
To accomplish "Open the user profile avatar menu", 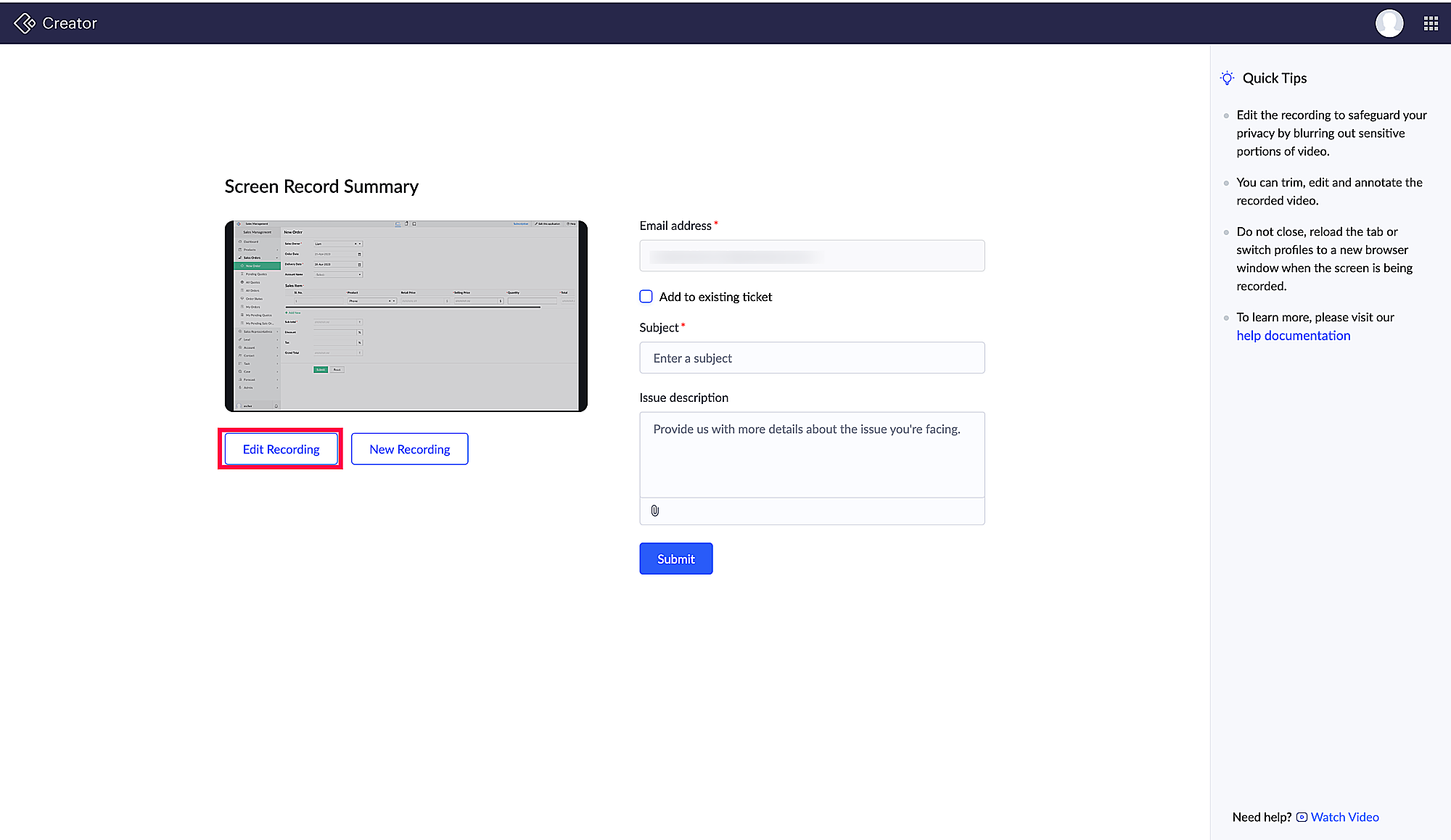I will tap(1389, 23).
